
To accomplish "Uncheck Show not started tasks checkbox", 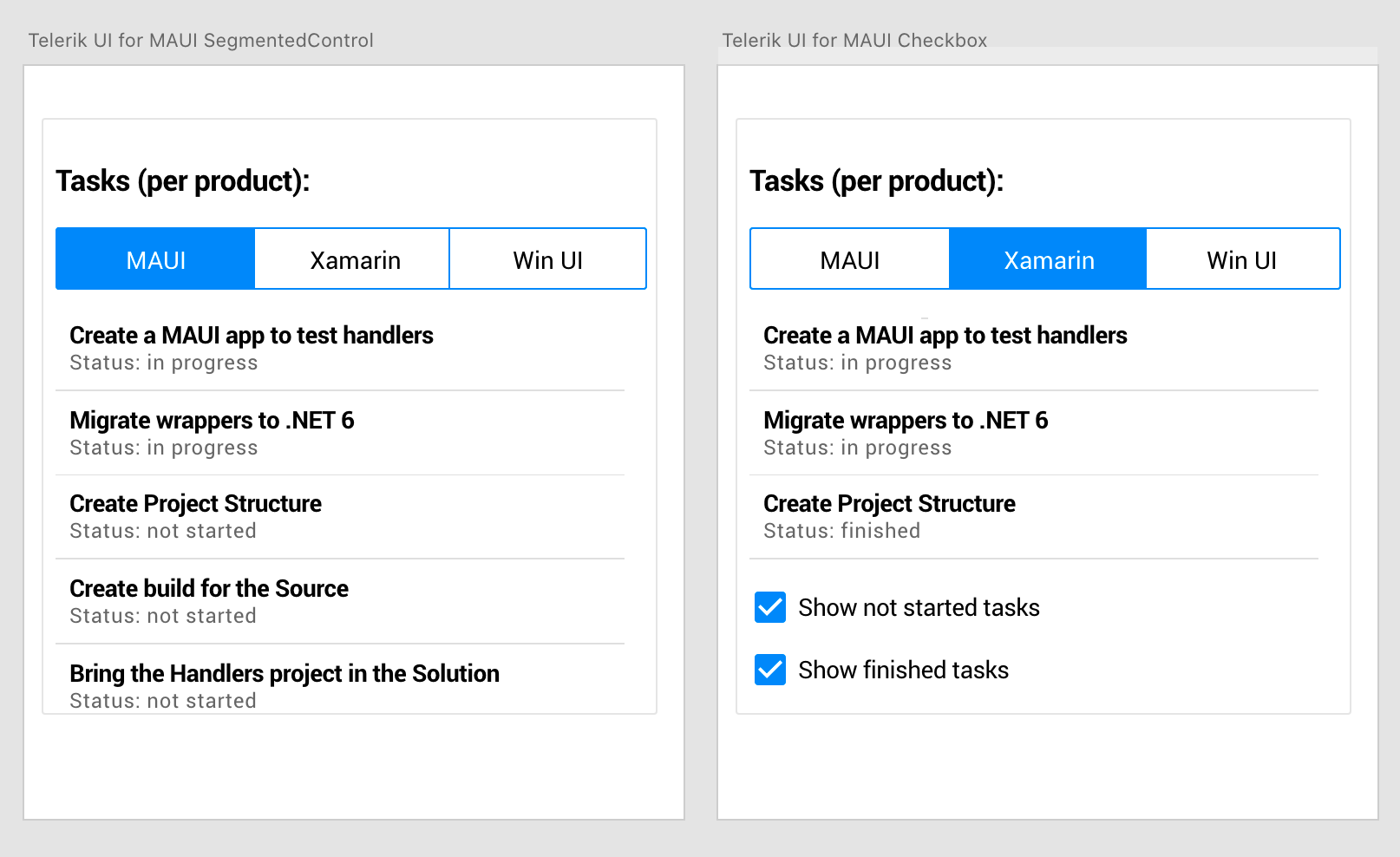I will (770, 607).
